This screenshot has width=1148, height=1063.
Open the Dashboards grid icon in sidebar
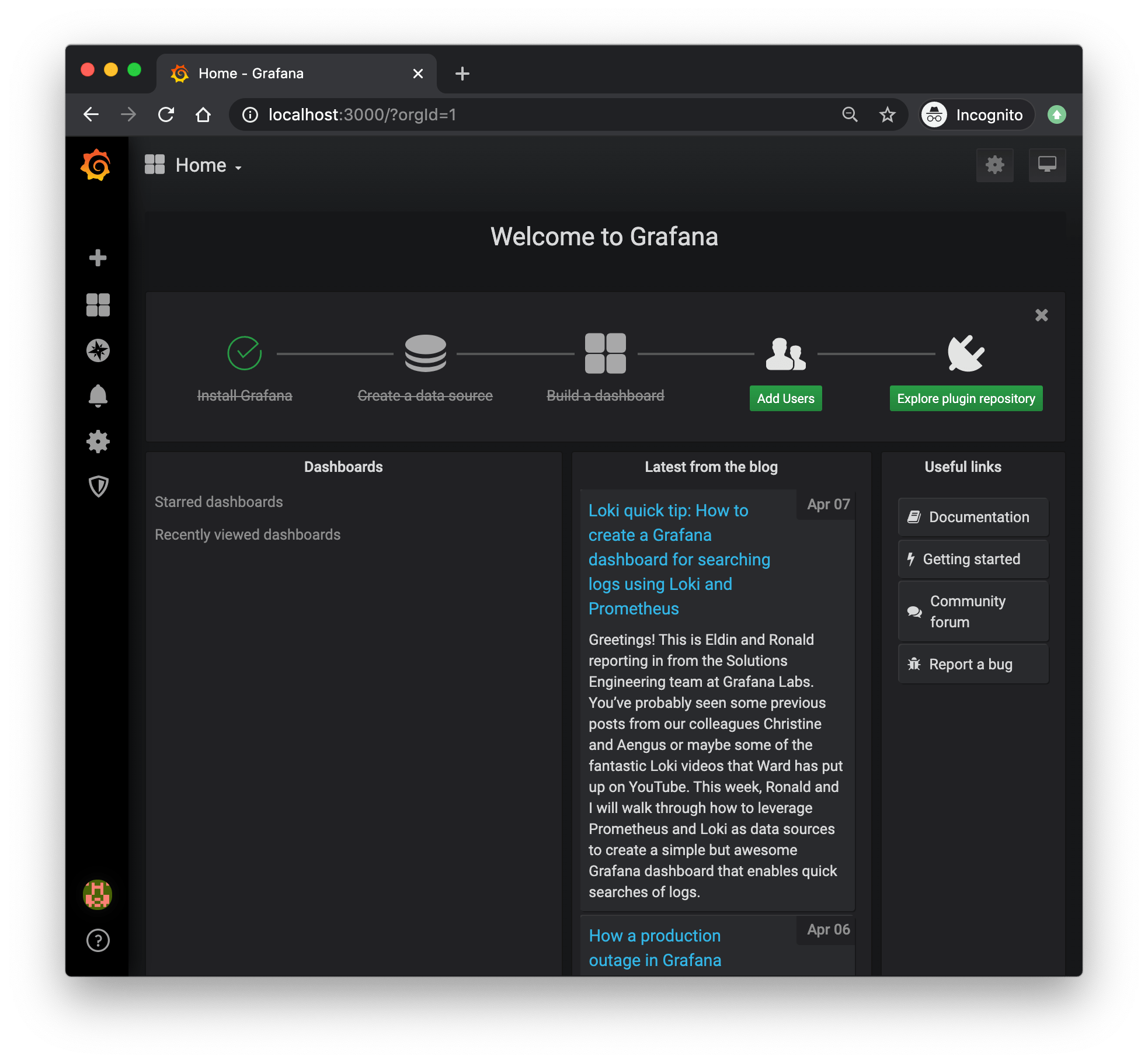[x=98, y=304]
